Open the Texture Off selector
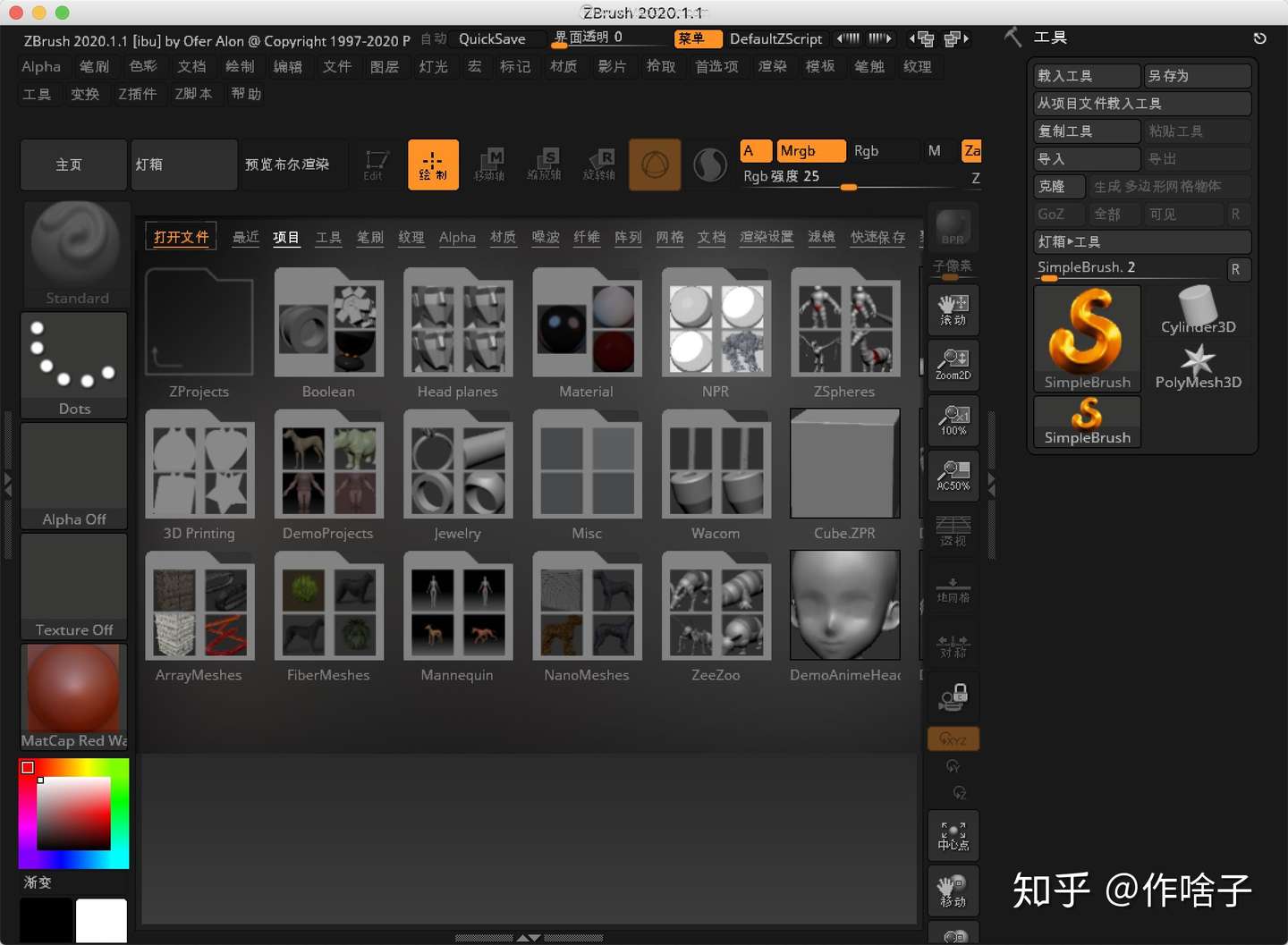1288x945 pixels. 74,586
